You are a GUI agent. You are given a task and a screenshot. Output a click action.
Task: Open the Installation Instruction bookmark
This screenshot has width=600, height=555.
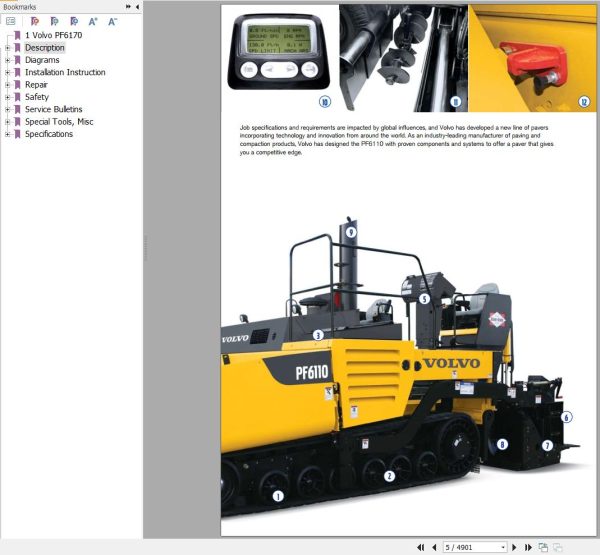[x=65, y=72]
